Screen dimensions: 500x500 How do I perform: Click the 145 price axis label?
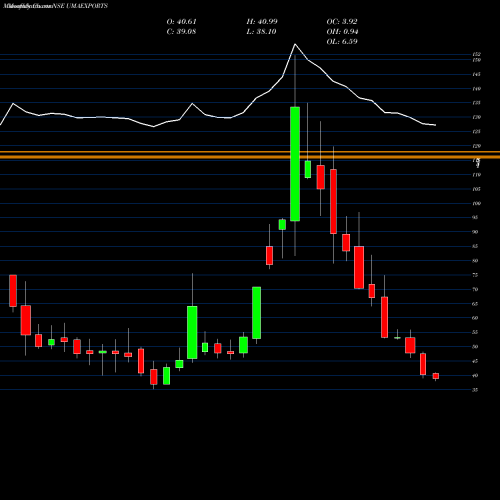pyautogui.click(x=476, y=74)
